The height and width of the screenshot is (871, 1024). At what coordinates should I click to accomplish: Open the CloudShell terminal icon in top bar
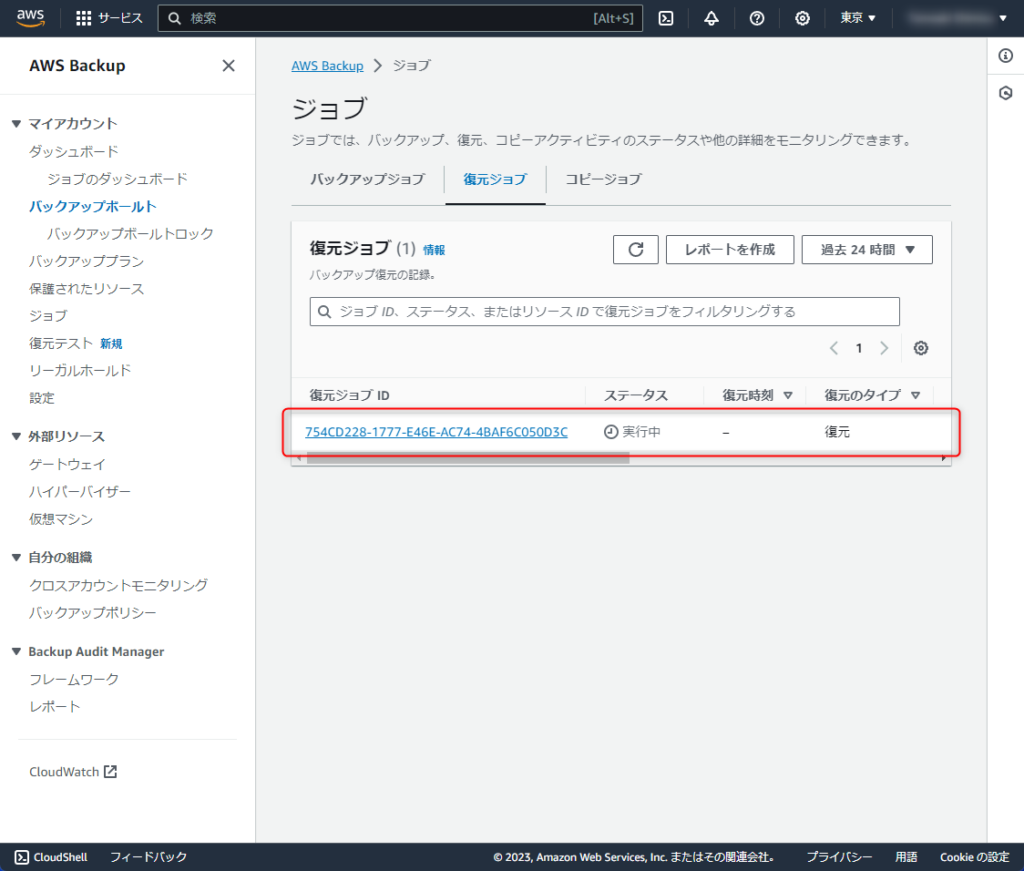(x=665, y=18)
